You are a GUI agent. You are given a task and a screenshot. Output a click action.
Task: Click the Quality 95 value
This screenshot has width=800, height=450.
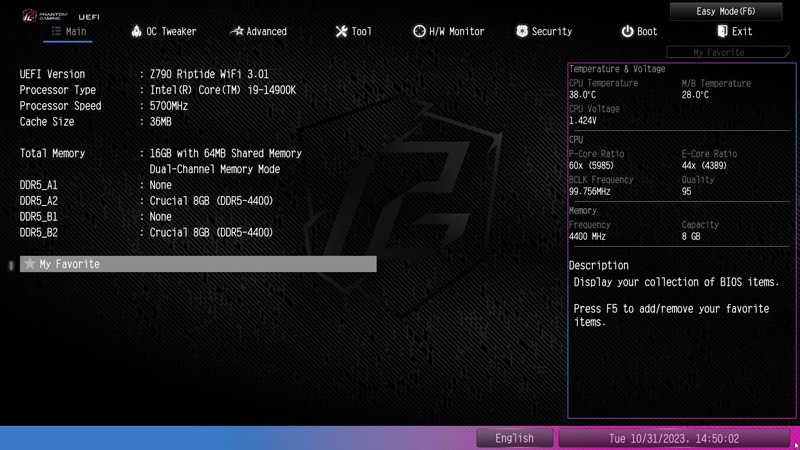686,191
